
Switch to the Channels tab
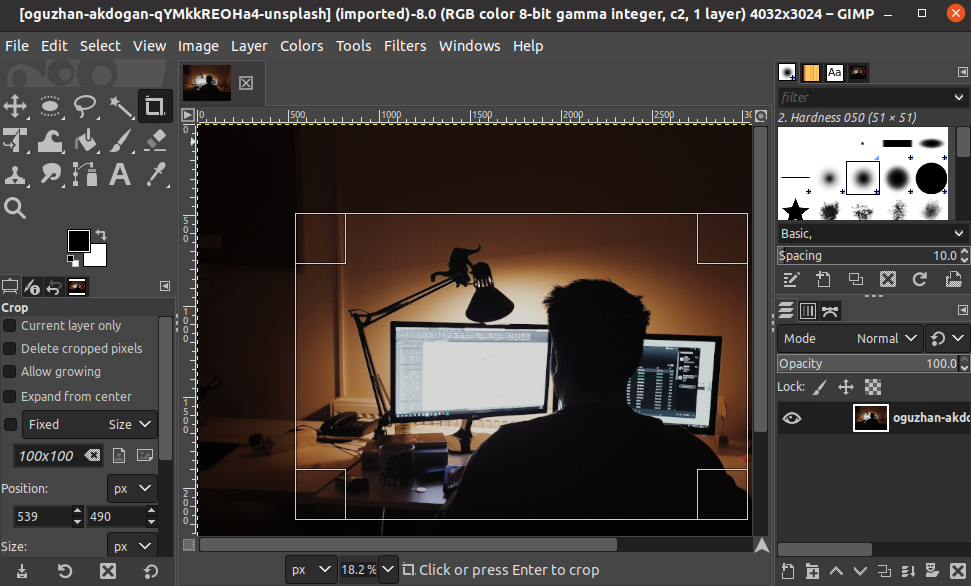pos(808,310)
